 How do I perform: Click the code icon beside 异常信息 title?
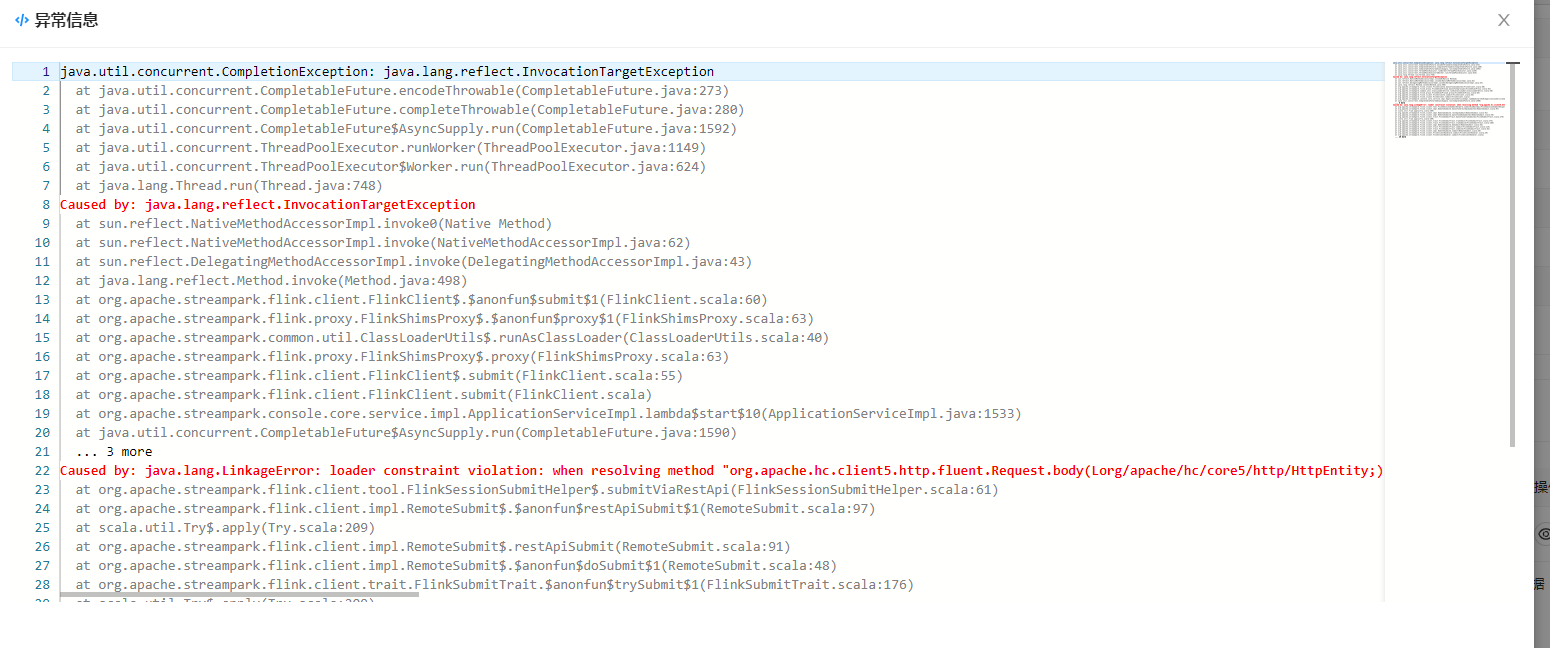click(x=22, y=20)
